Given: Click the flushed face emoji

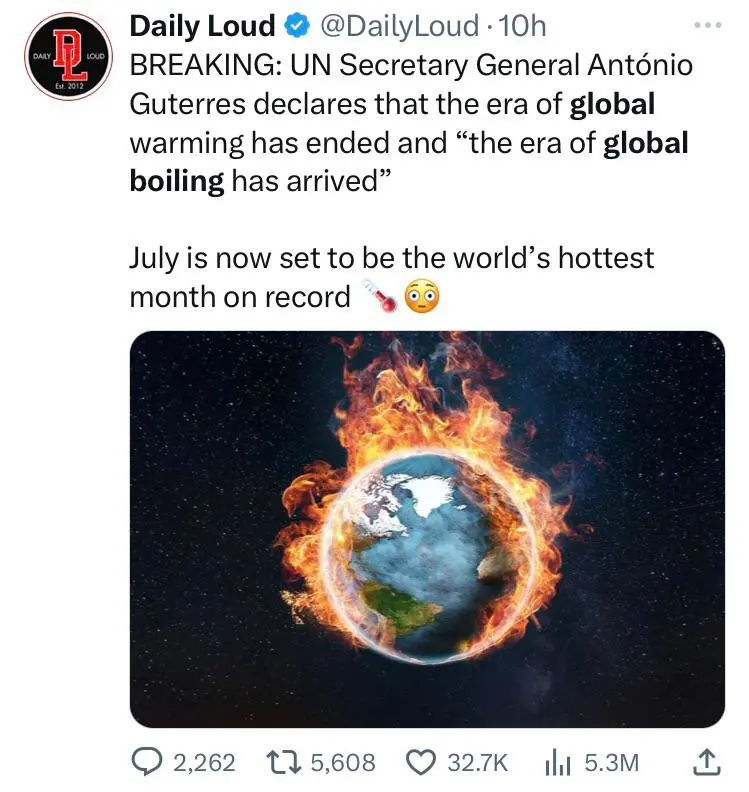Looking at the screenshot, I should [420, 297].
